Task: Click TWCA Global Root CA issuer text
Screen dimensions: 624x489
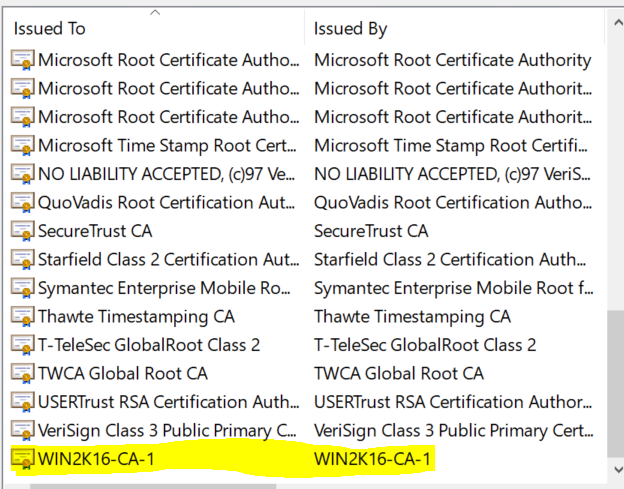Action: coord(399,374)
